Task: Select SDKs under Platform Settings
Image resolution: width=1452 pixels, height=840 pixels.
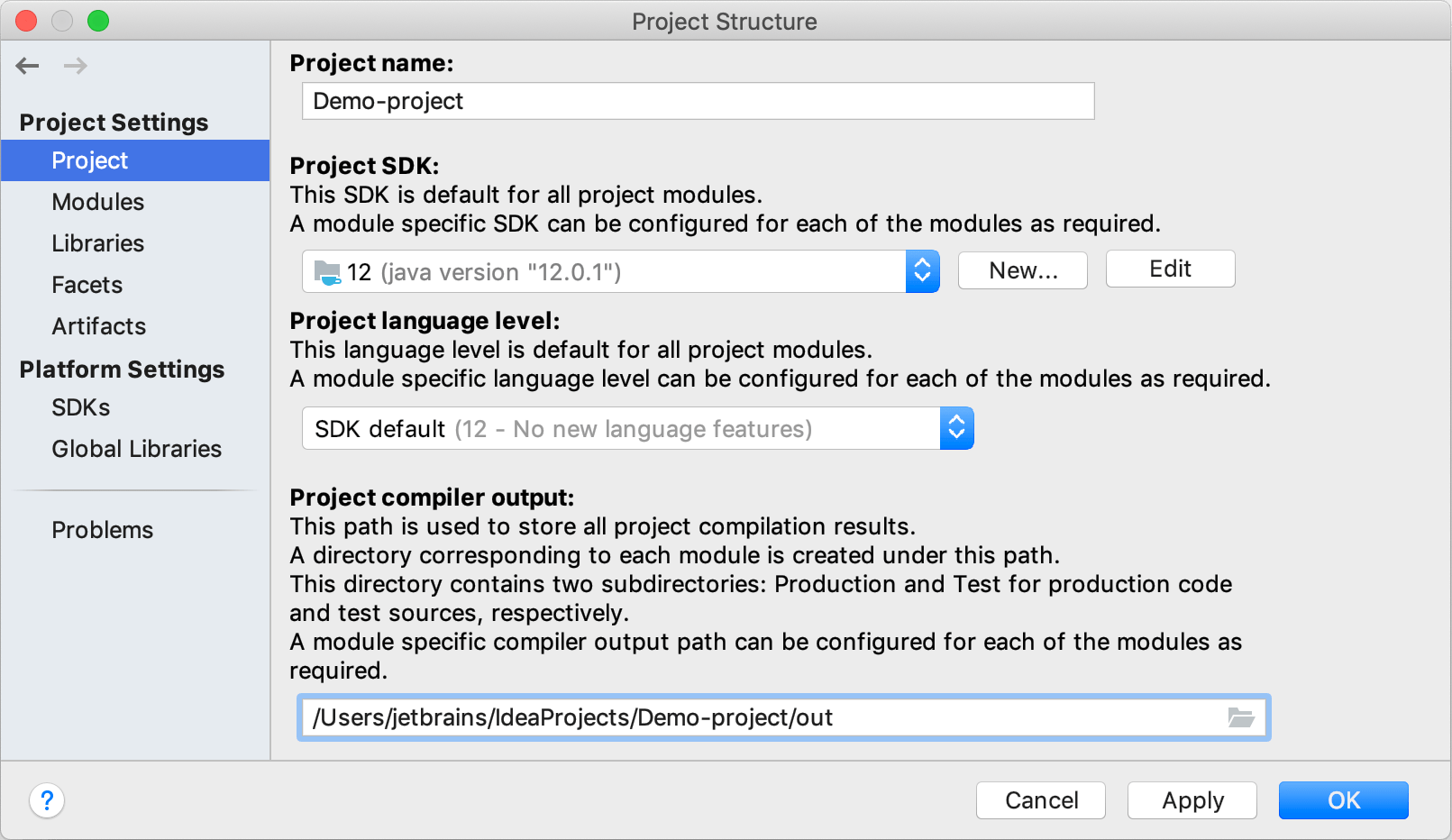Action: point(80,407)
